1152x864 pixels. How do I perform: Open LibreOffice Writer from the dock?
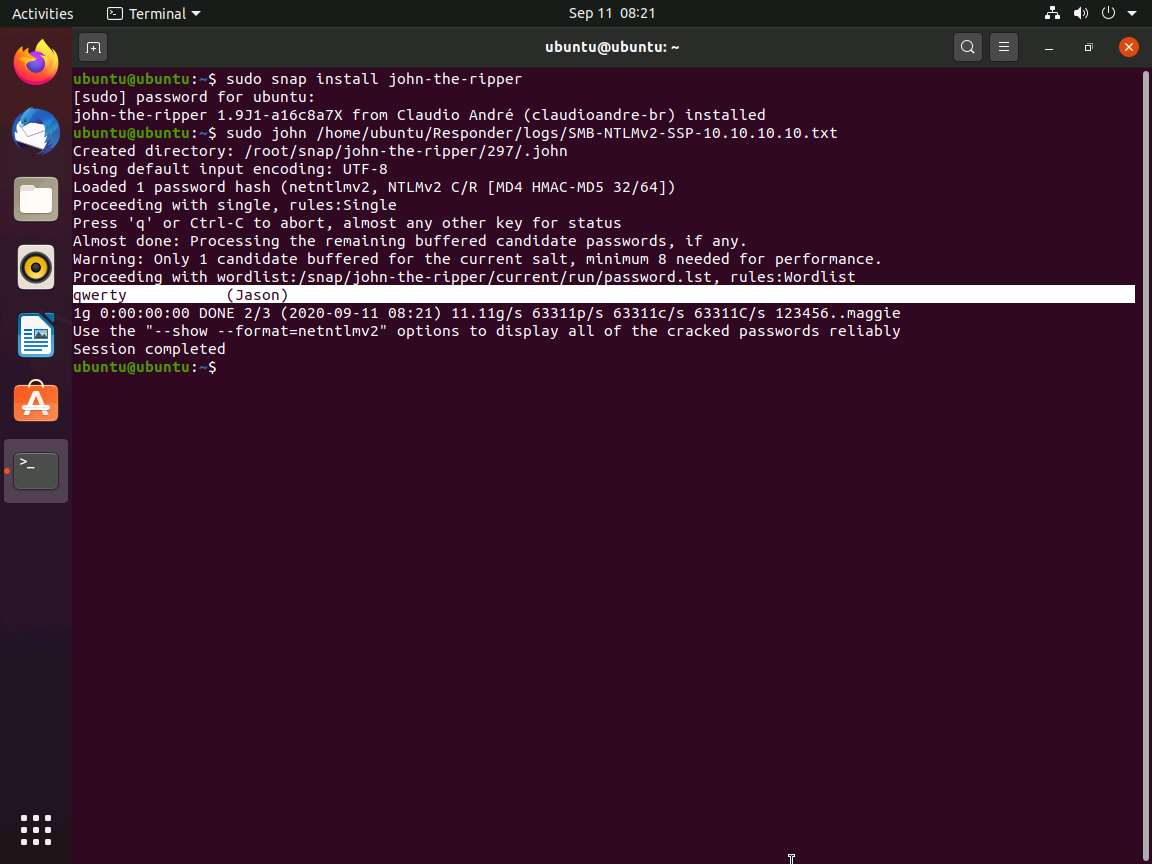(36, 335)
